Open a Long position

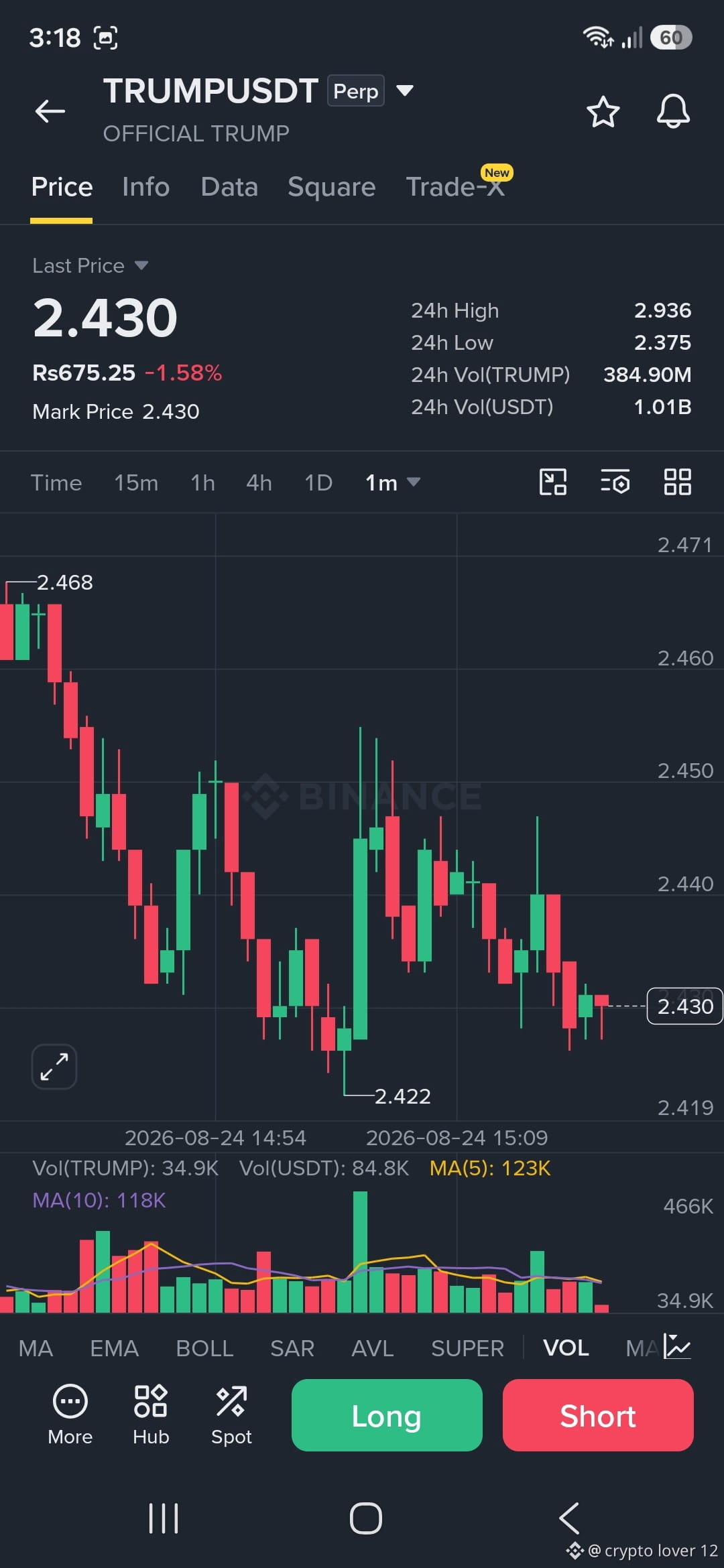(x=387, y=1415)
